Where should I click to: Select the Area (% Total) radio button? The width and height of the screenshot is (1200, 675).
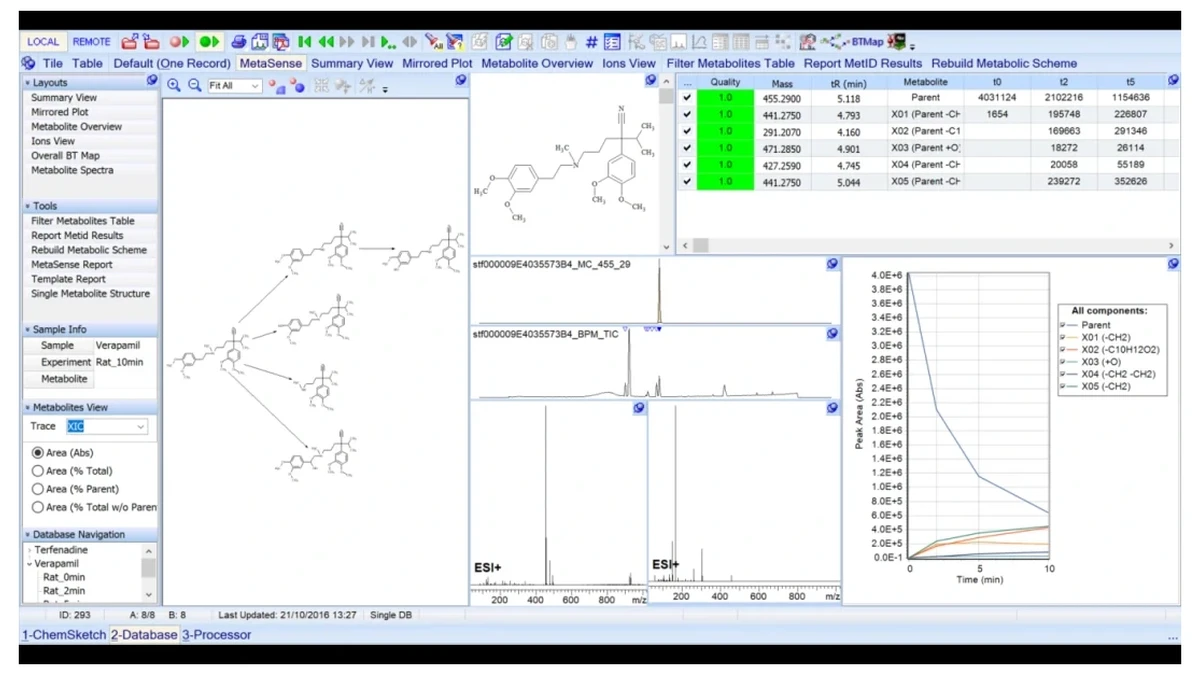point(38,471)
